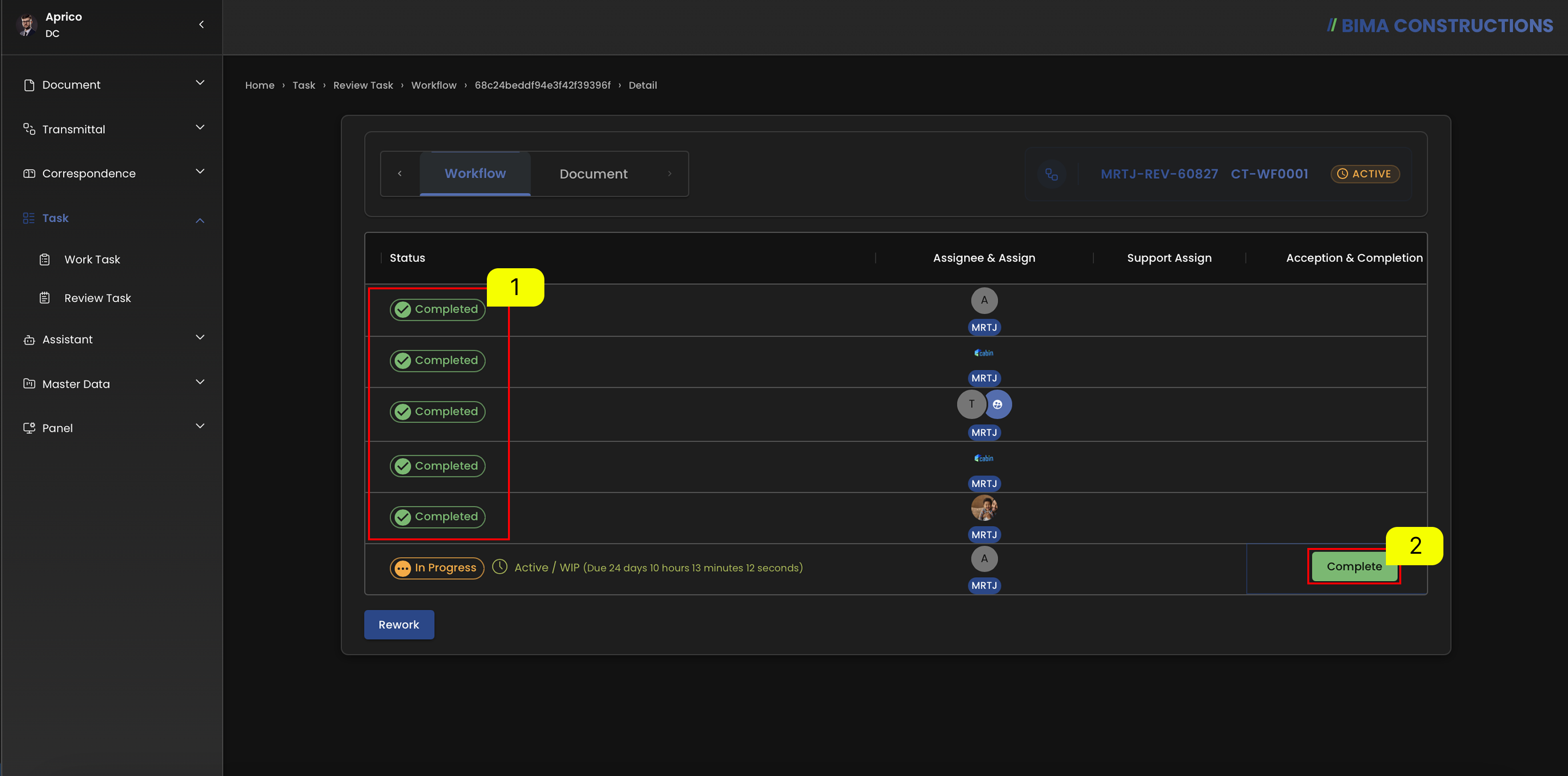Open Review Task in sidebar

[97, 297]
